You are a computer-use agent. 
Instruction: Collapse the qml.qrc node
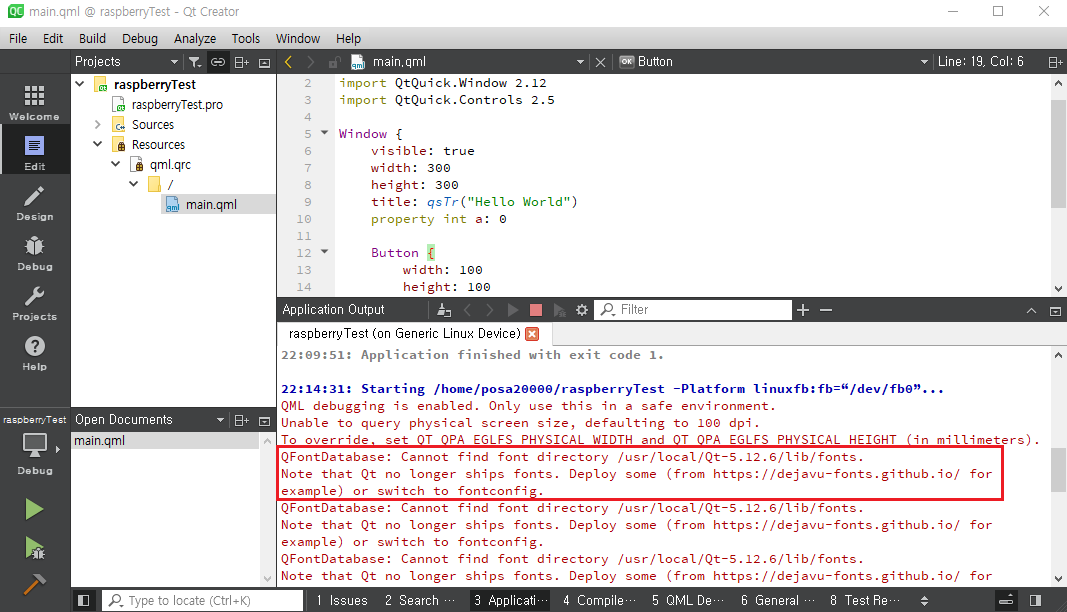[x=116, y=164]
